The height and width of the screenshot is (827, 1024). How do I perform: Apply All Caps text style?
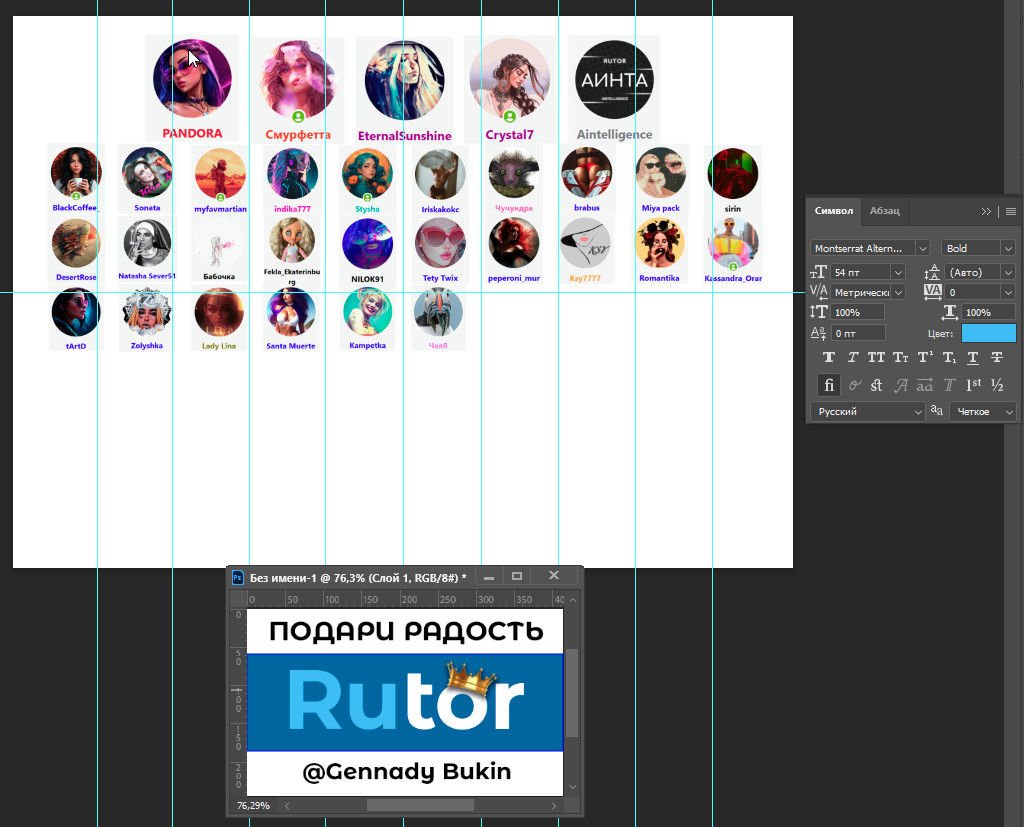click(x=876, y=358)
